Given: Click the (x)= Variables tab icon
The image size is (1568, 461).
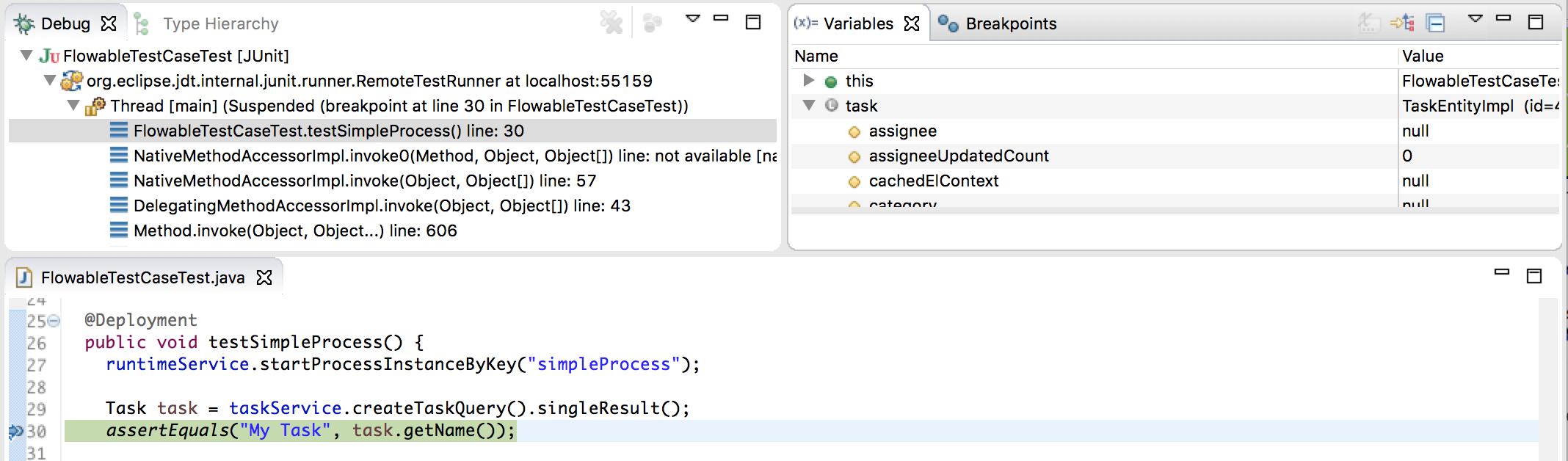Looking at the screenshot, I should coord(806,23).
